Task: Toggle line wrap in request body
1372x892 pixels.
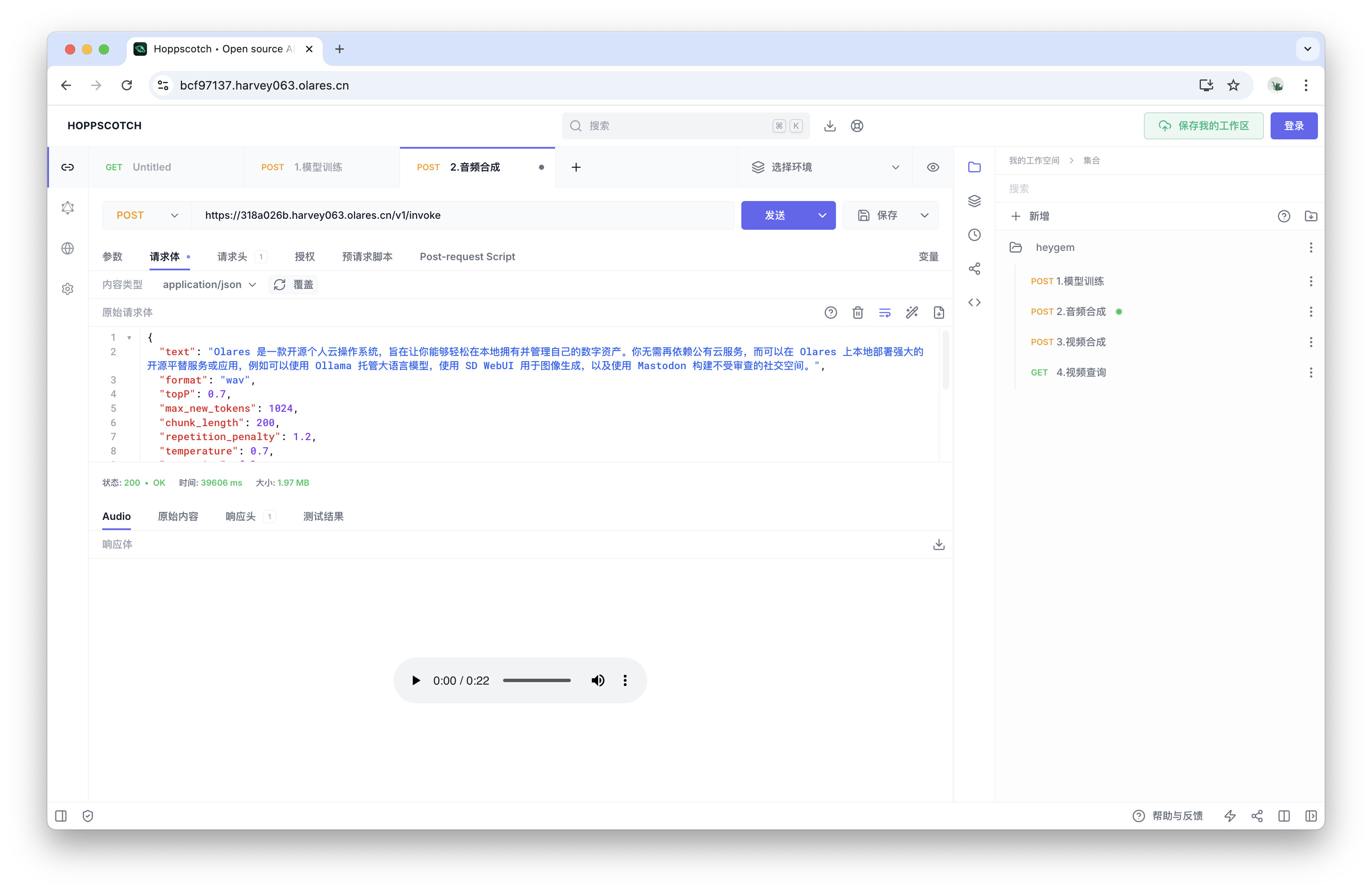Action: point(884,312)
